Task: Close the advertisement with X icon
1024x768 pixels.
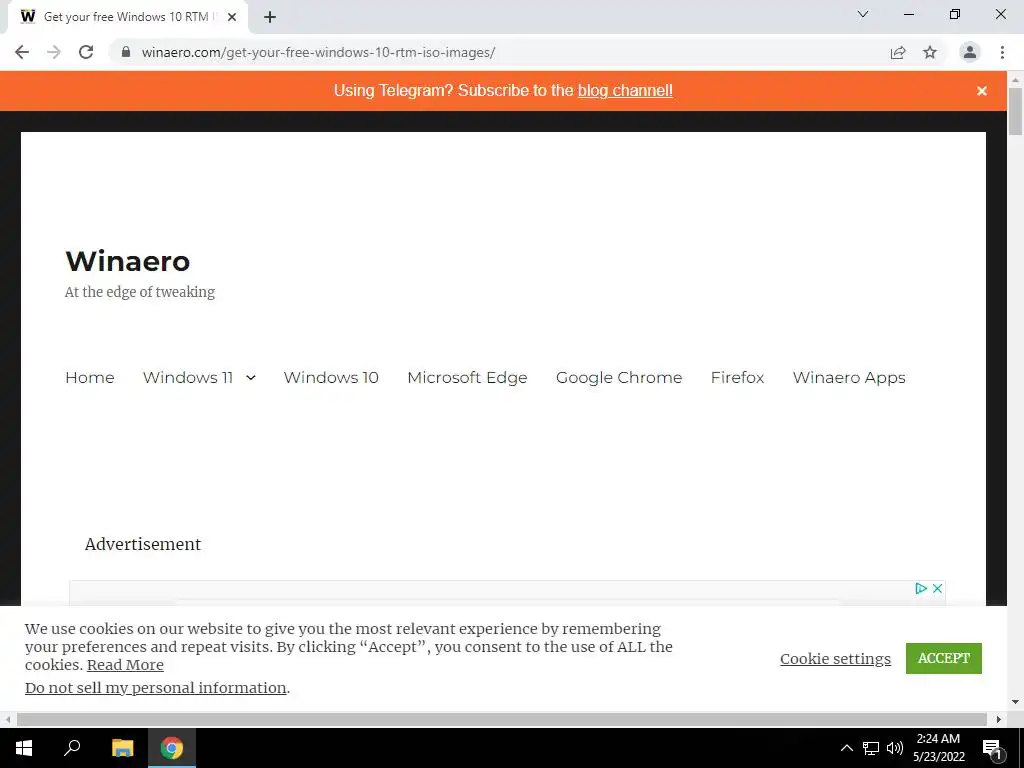Action: click(937, 588)
